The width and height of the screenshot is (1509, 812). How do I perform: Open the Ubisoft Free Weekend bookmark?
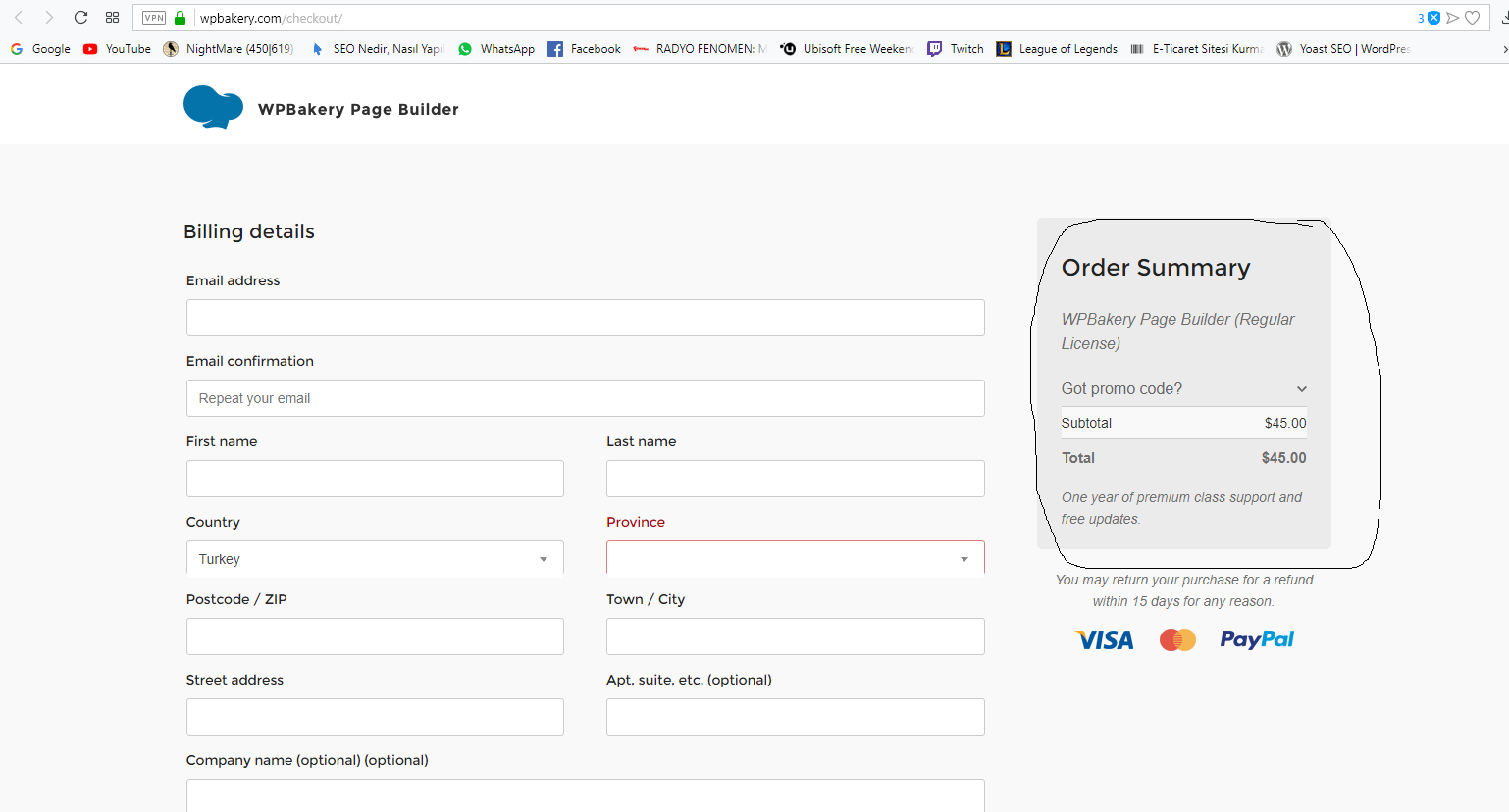point(847,49)
